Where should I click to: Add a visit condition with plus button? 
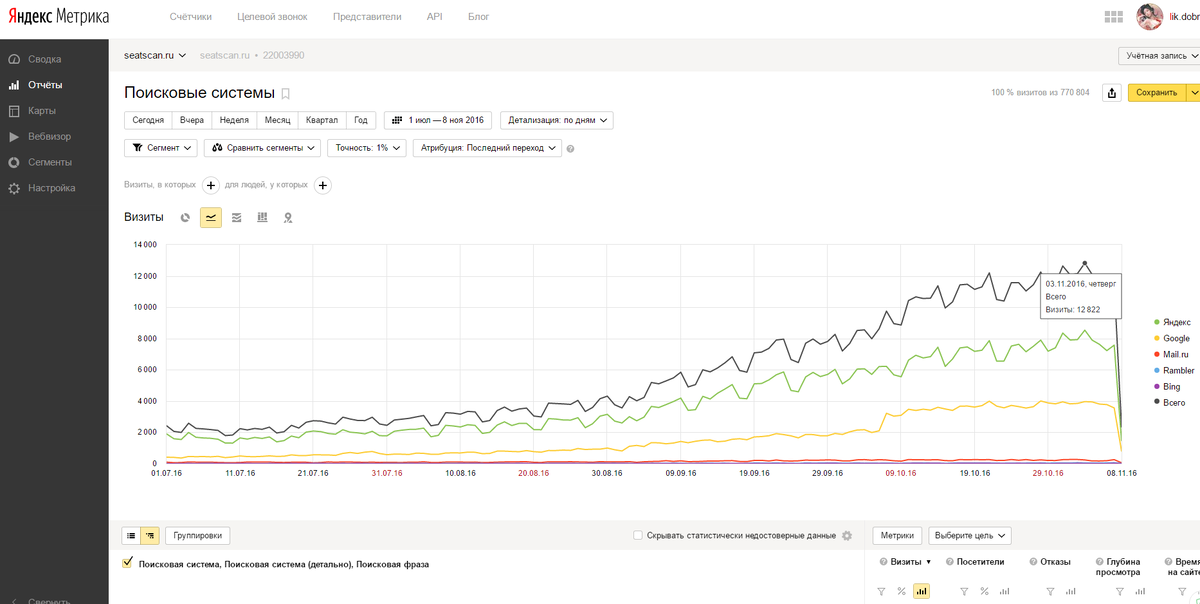click(211, 185)
